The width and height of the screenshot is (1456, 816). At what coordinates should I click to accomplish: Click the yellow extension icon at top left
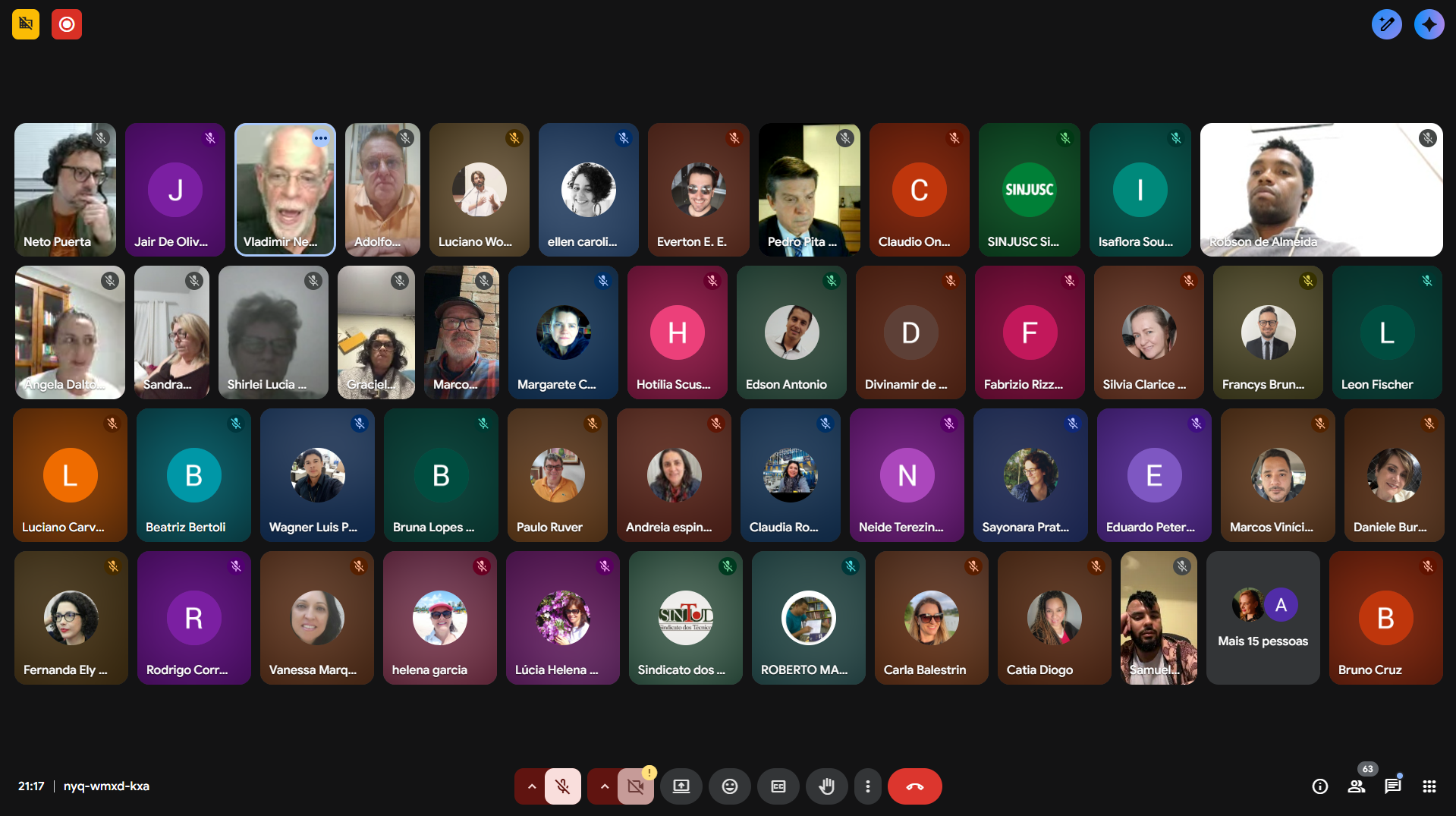(x=26, y=24)
